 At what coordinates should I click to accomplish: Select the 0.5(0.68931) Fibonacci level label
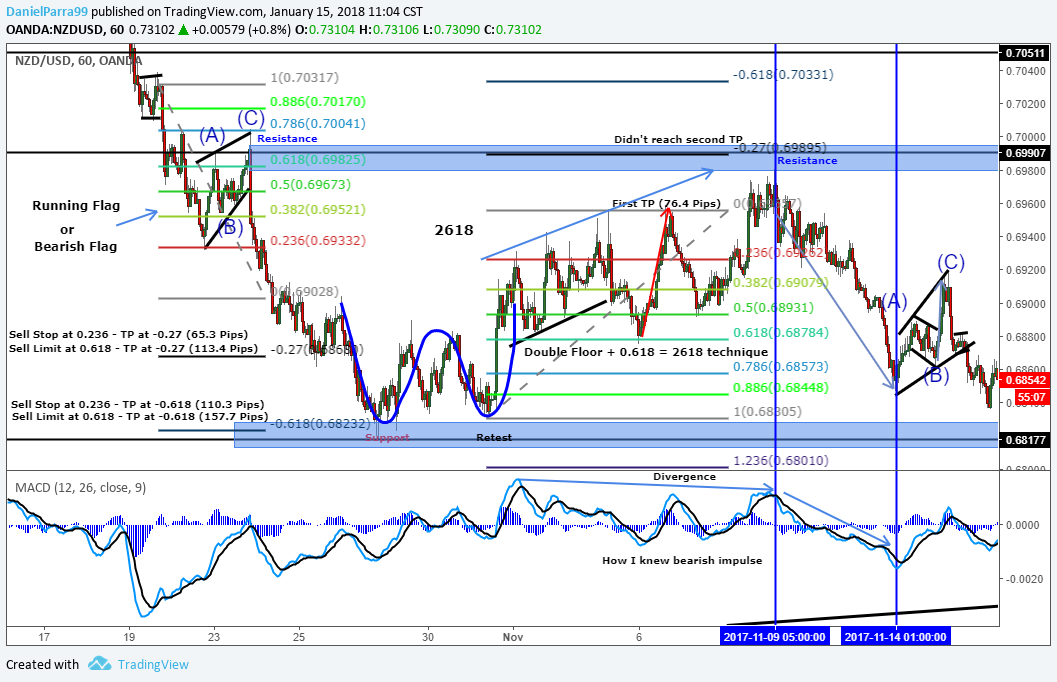pyautogui.click(x=773, y=307)
